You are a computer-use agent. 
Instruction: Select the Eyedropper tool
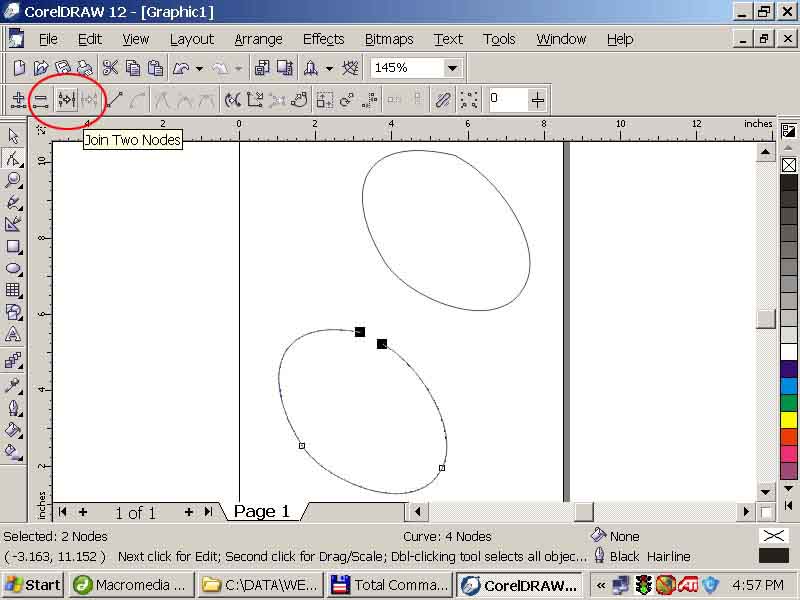pyautogui.click(x=13, y=386)
